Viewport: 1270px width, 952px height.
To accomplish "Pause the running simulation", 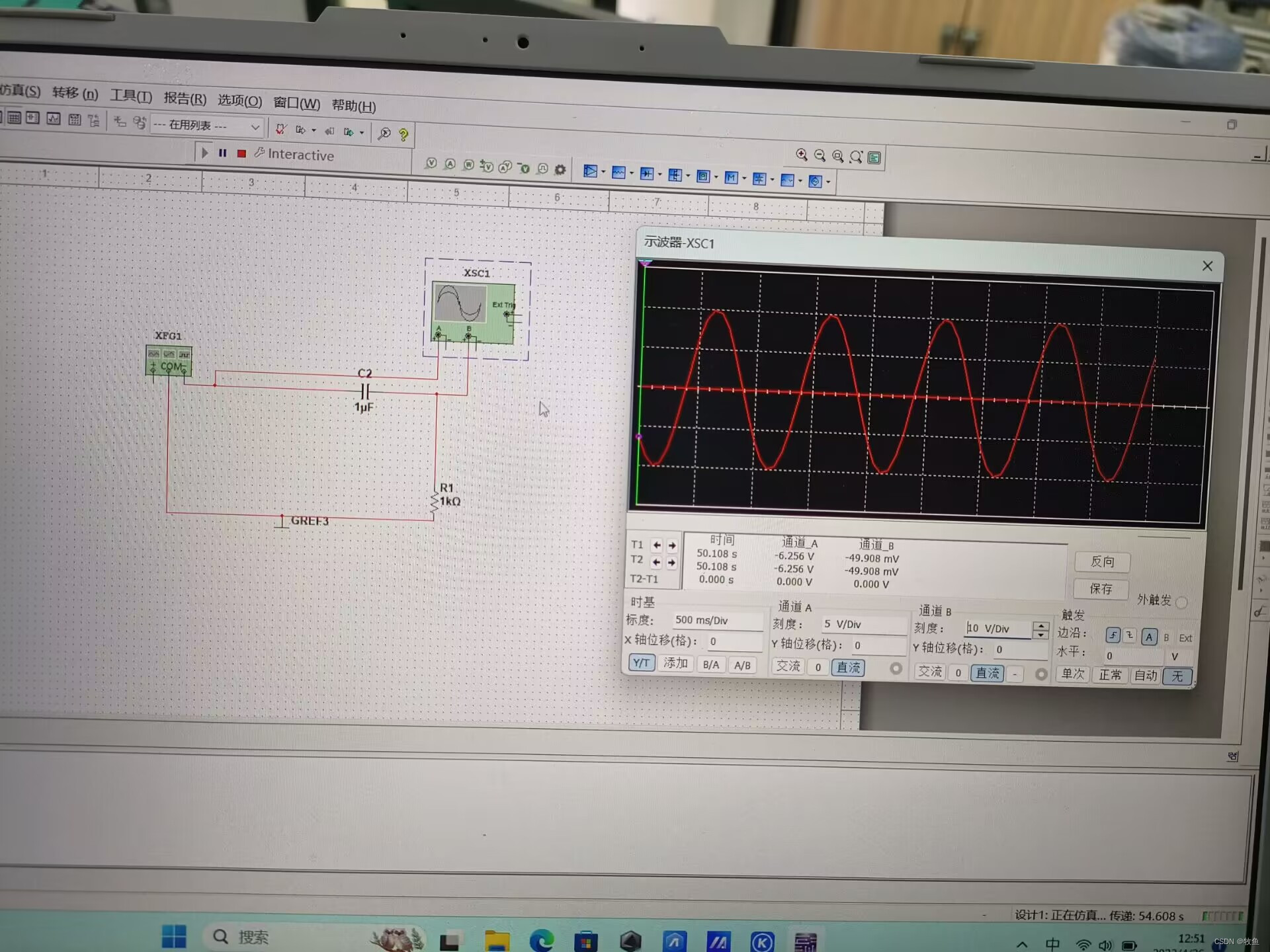I will pos(223,153).
